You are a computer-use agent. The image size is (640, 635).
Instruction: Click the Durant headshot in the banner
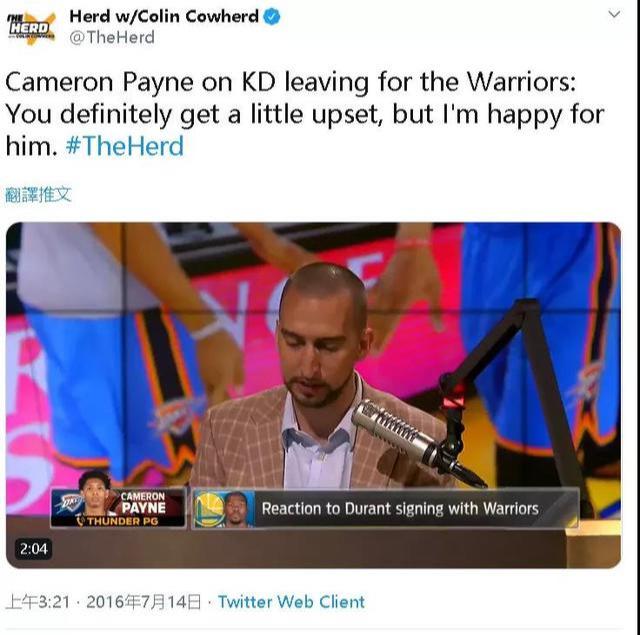click(x=238, y=509)
